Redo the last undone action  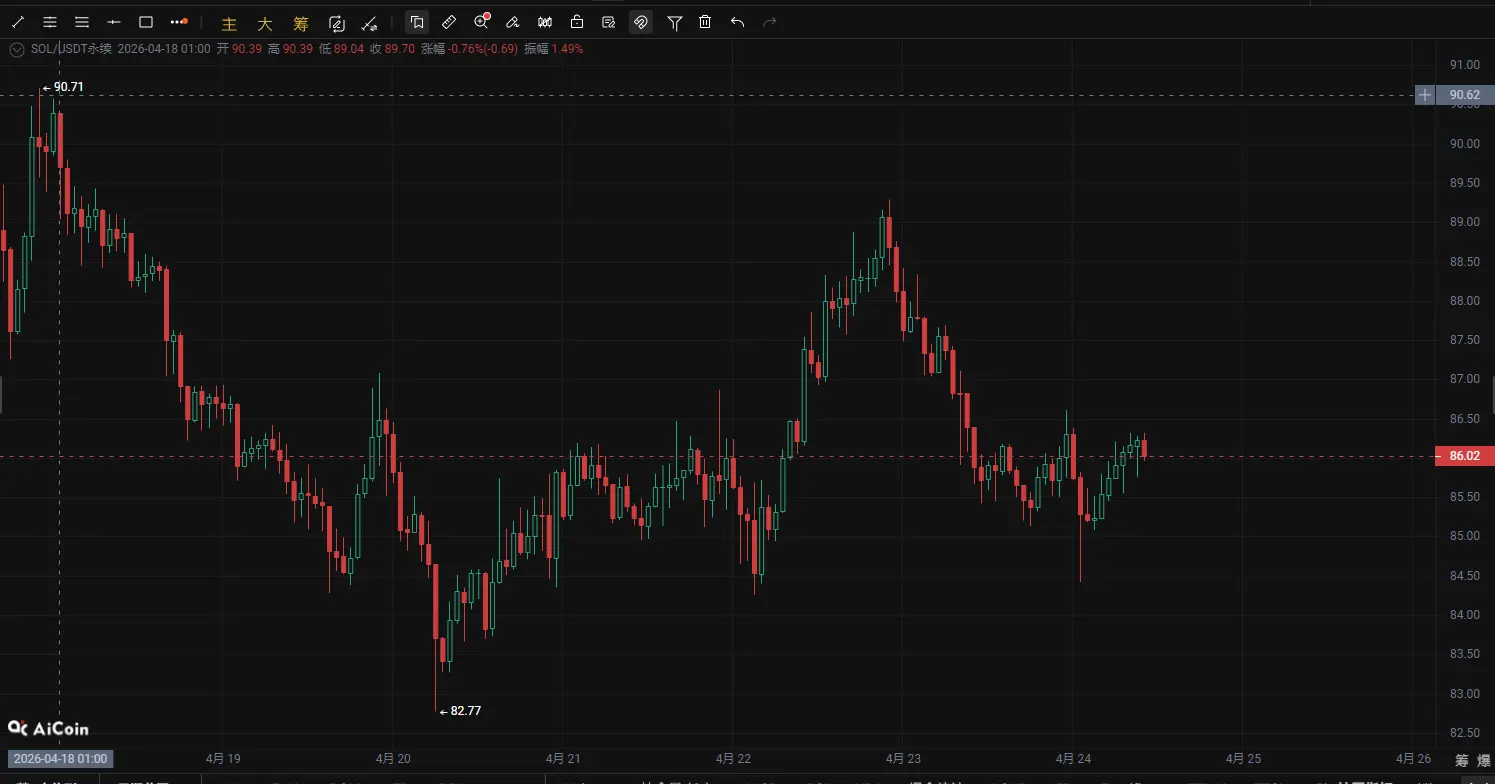click(769, 22)
